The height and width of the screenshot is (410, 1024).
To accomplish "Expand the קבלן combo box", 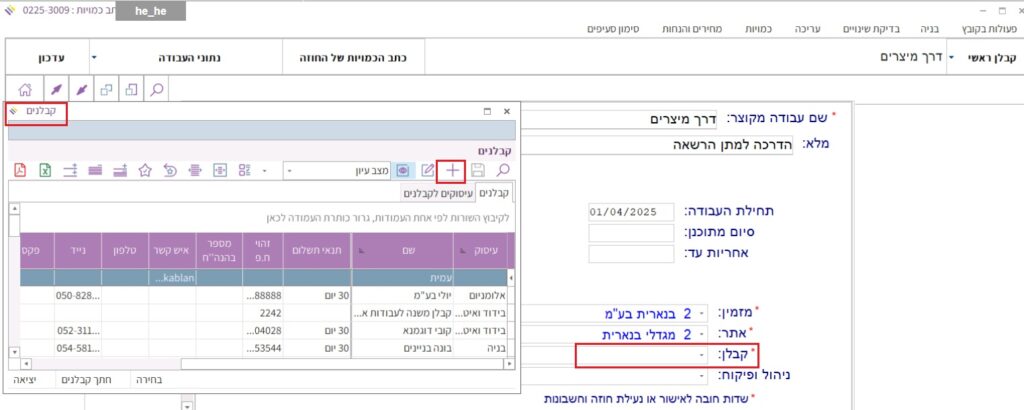I will click(701, 355).
